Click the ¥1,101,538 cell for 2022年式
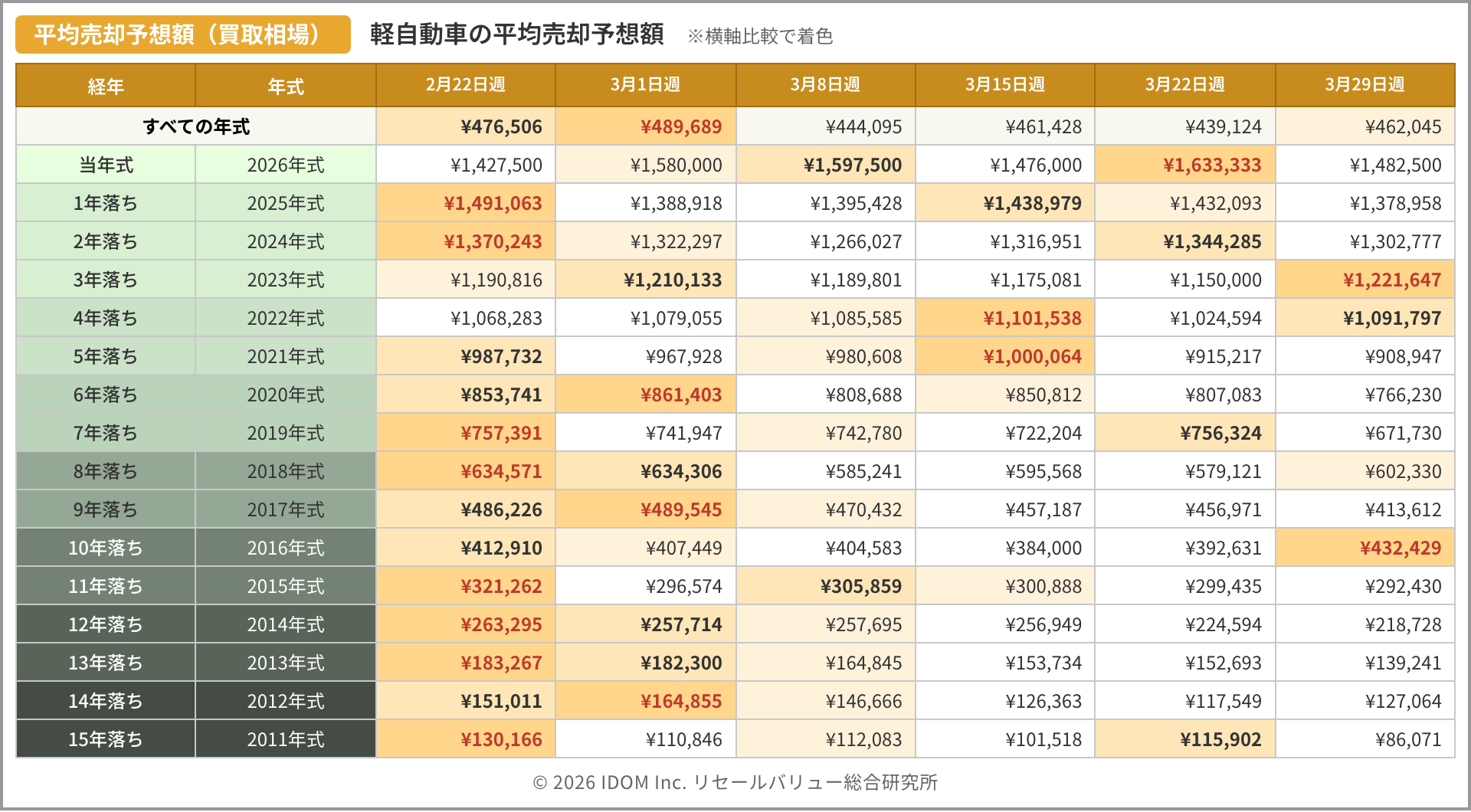This screenshot has width=1471, height=812. click(1032, 318)
